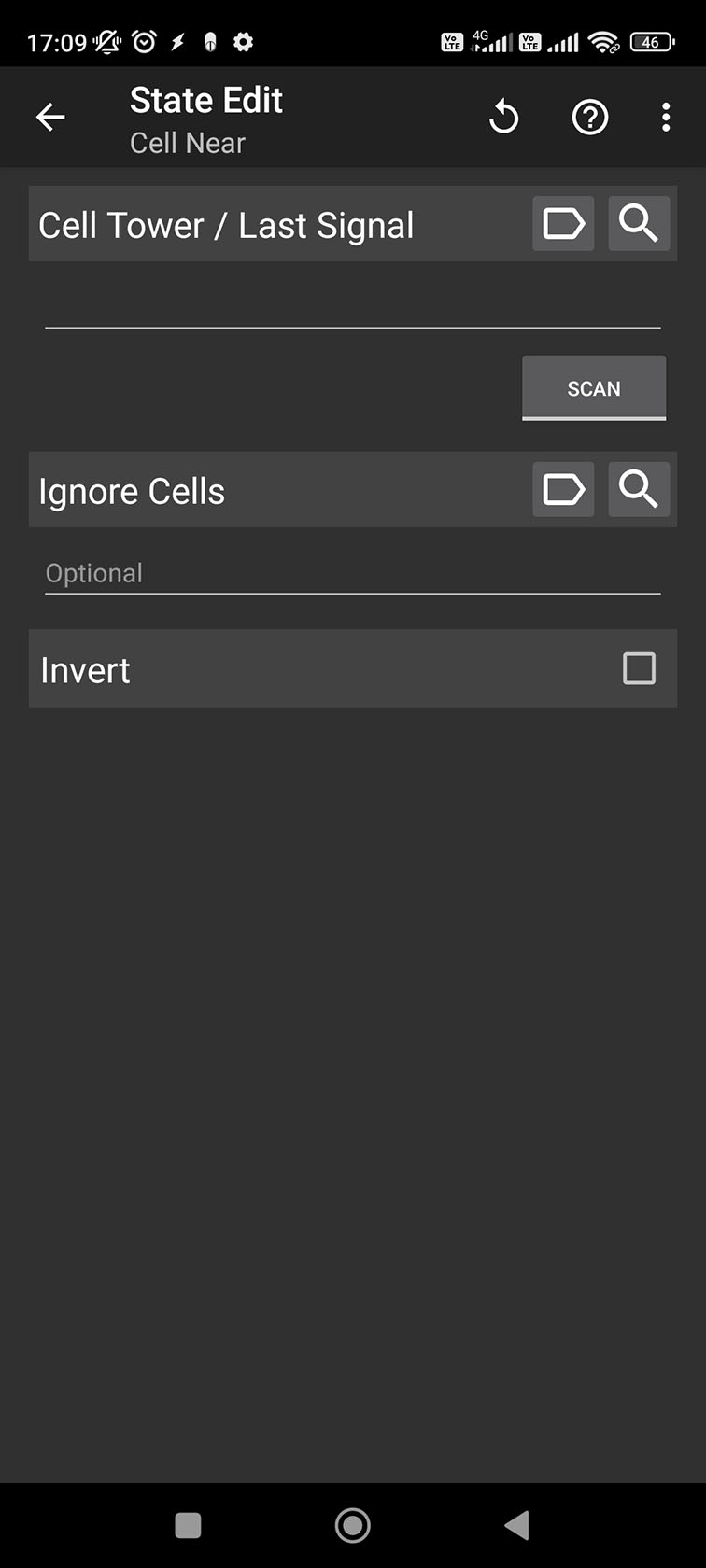Tap the State Edit title bar

tap(205, 99)
